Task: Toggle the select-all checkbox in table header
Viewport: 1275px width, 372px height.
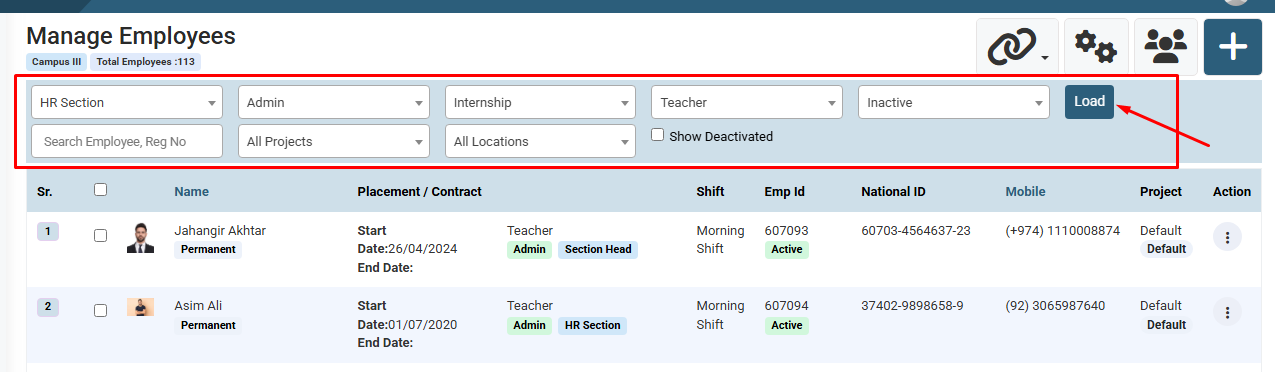Action: (100, 189)
